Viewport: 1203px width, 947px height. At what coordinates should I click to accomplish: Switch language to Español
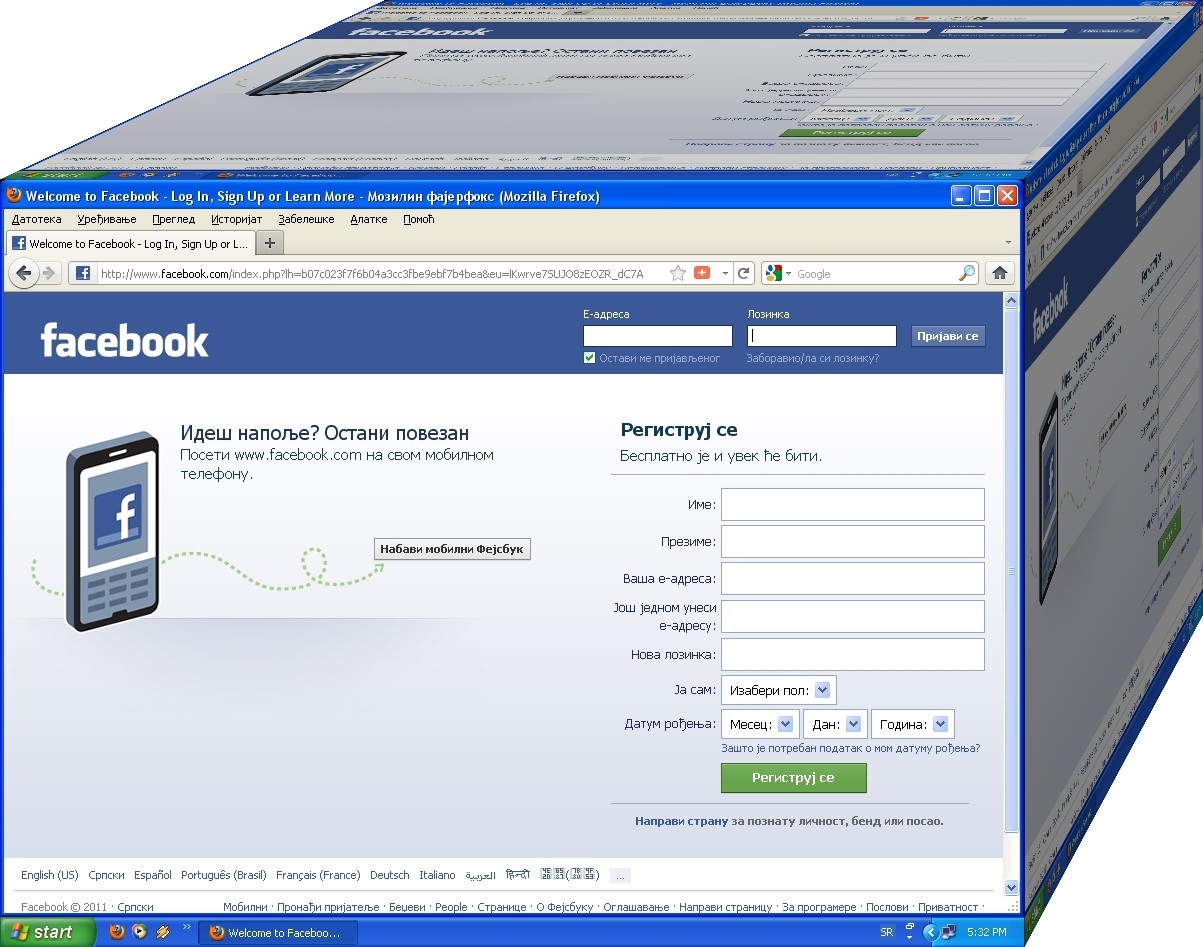coord(153,875)
